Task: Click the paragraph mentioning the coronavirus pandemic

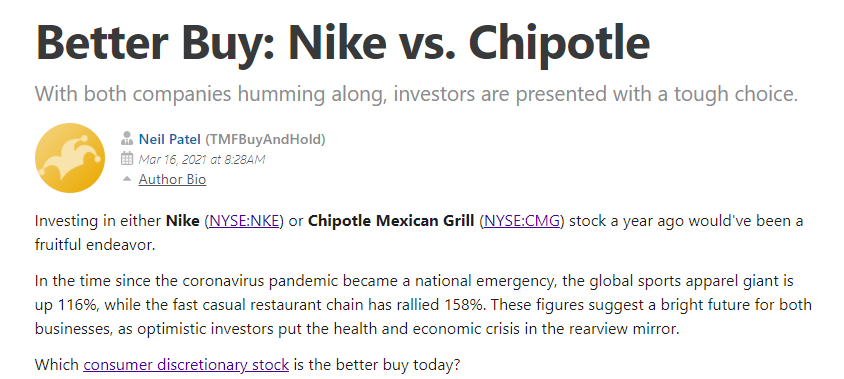Action: click(x=423, y=305)
